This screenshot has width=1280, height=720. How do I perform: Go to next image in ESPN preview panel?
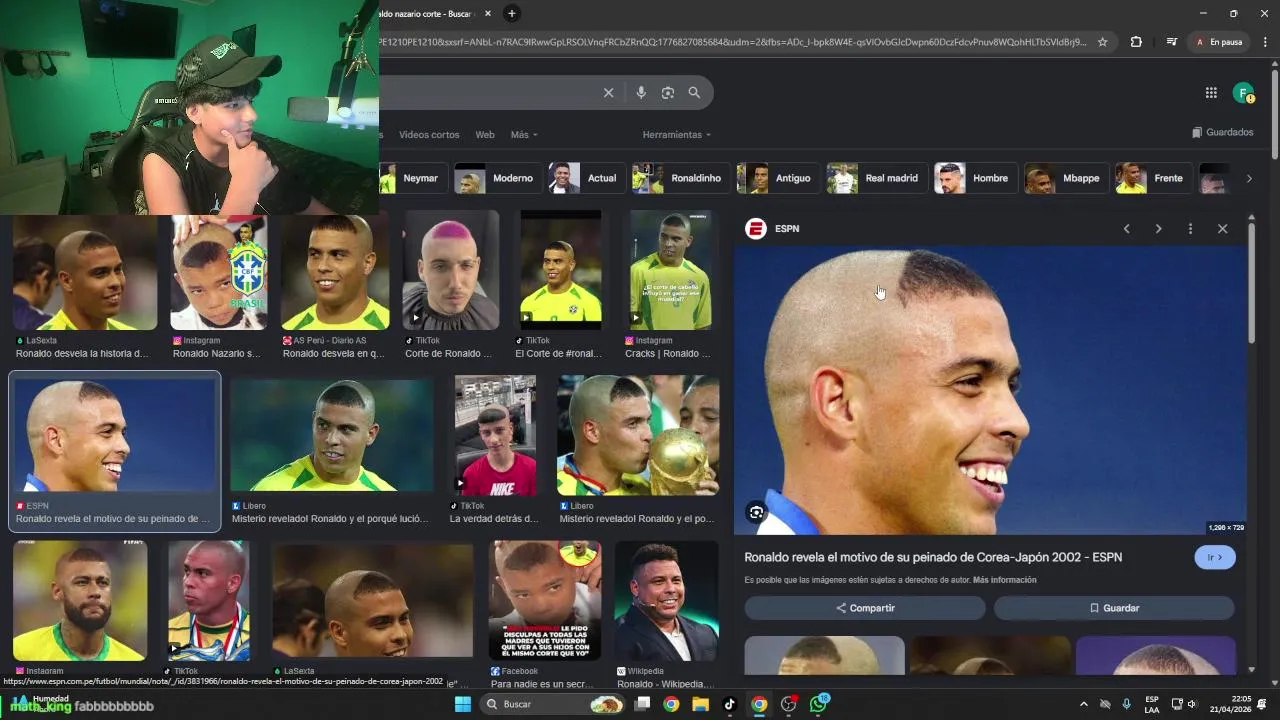tap(1158, 229)
